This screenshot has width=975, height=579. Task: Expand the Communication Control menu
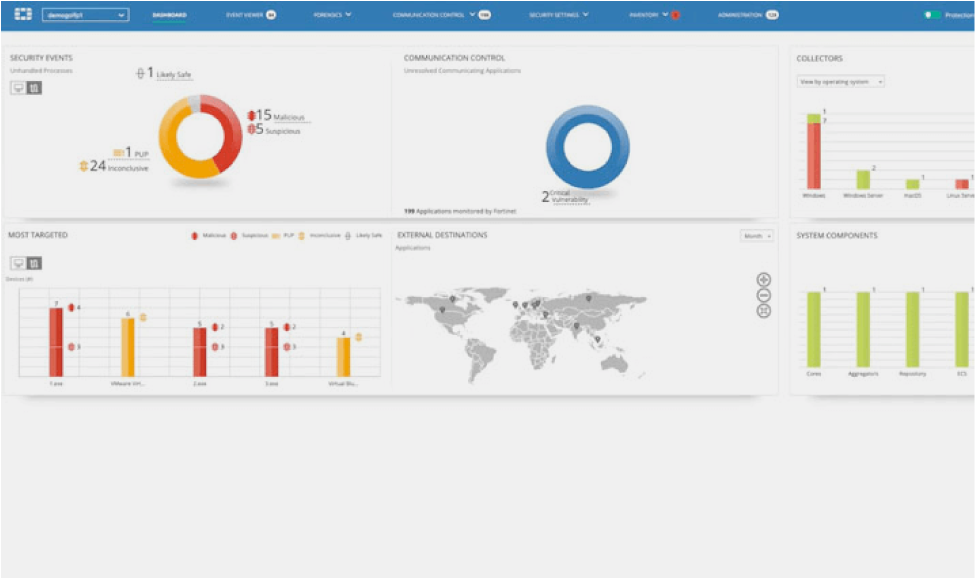(433, 14)
